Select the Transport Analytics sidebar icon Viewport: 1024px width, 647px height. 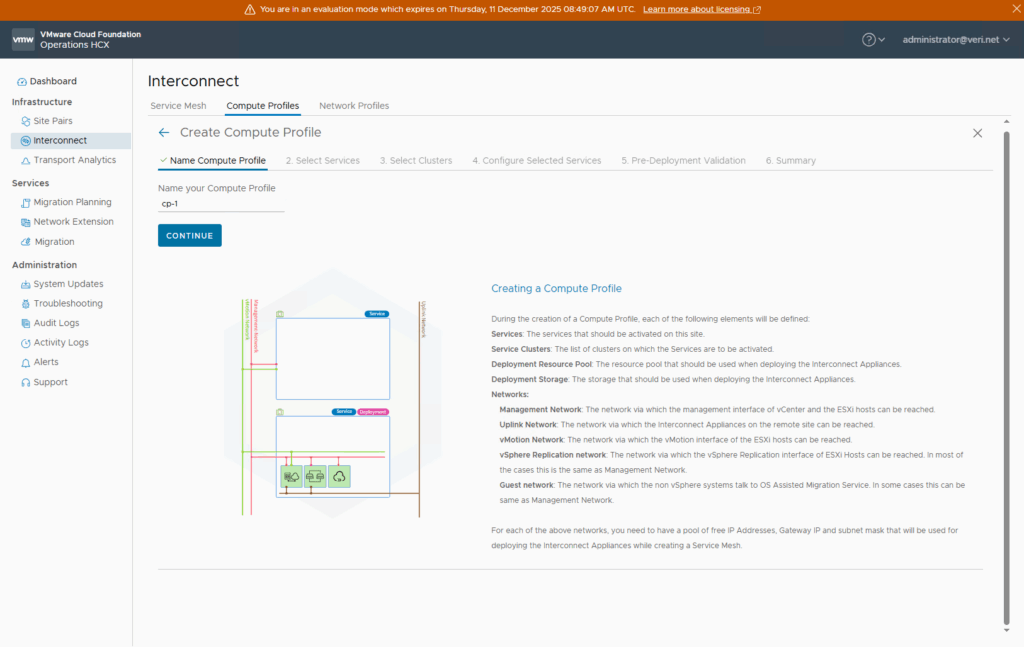click(x=25, y=160)
